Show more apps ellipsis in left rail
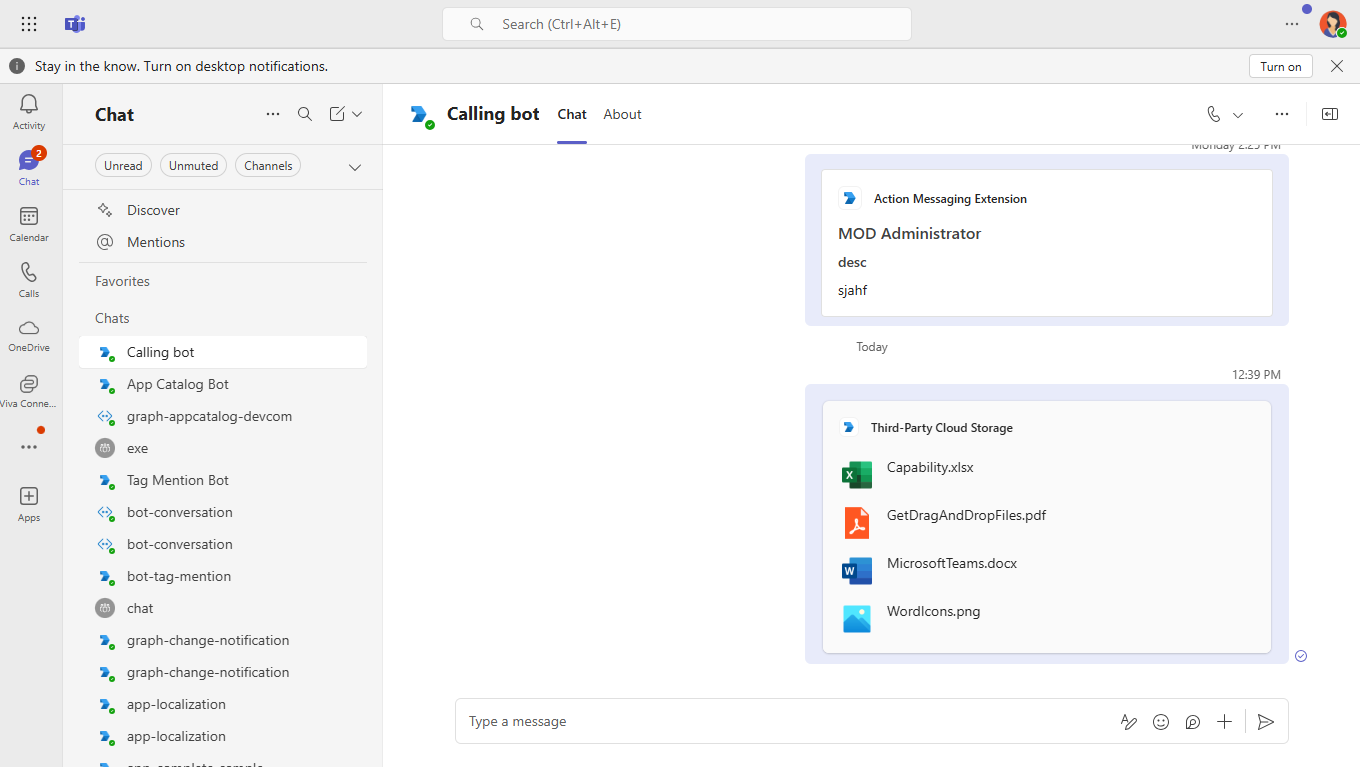Viewport: 1360px width, 767px height. pos(29,447)
